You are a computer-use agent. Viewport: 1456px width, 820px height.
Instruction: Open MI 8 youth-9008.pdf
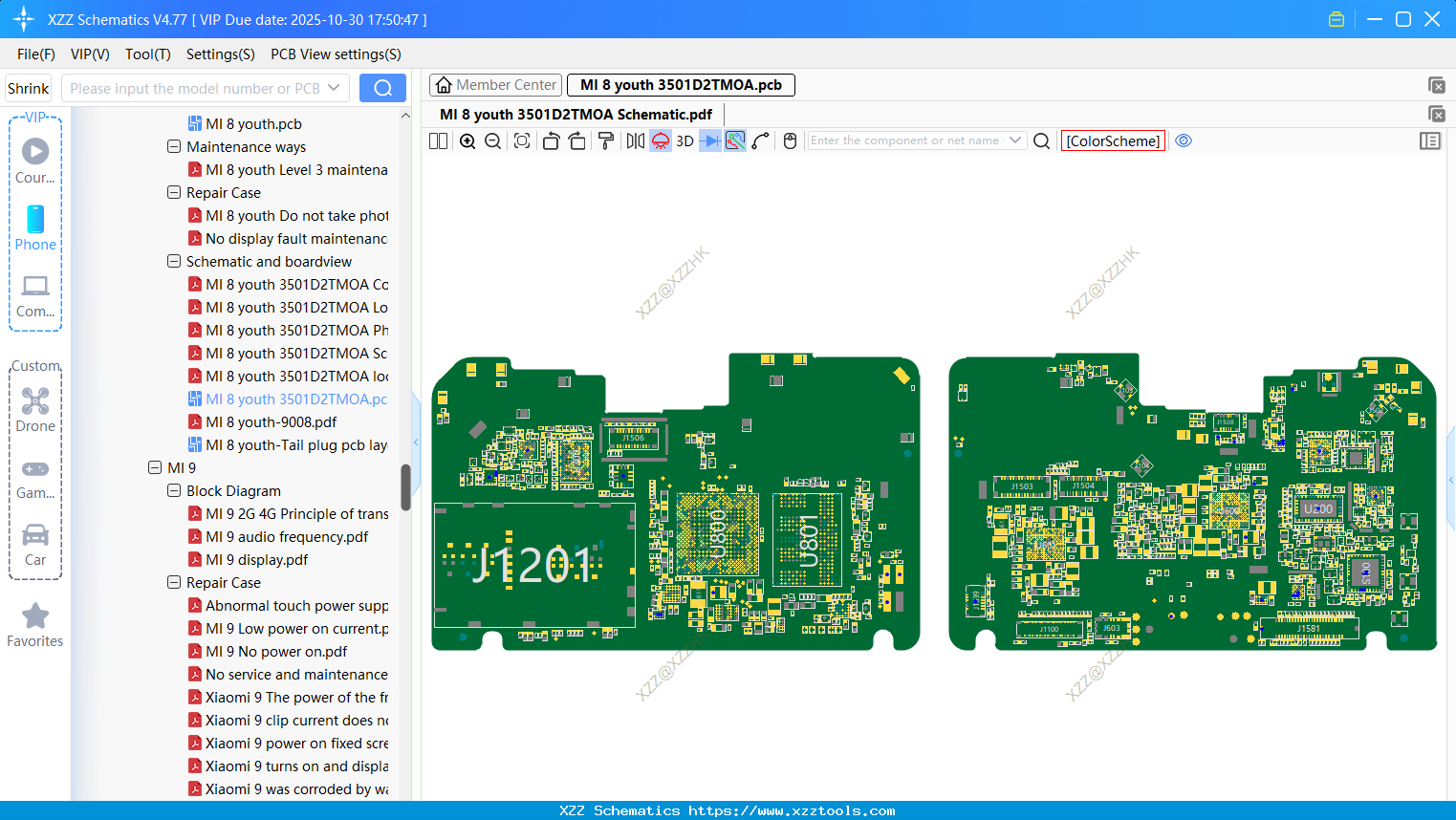[x=262, y=421]
